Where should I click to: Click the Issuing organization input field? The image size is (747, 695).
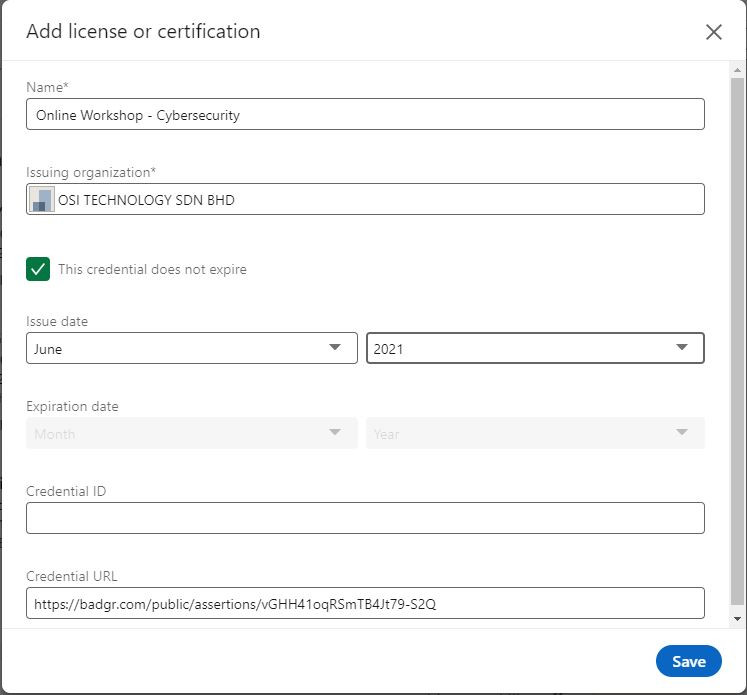pyautogui.click(x=365, y=199)
